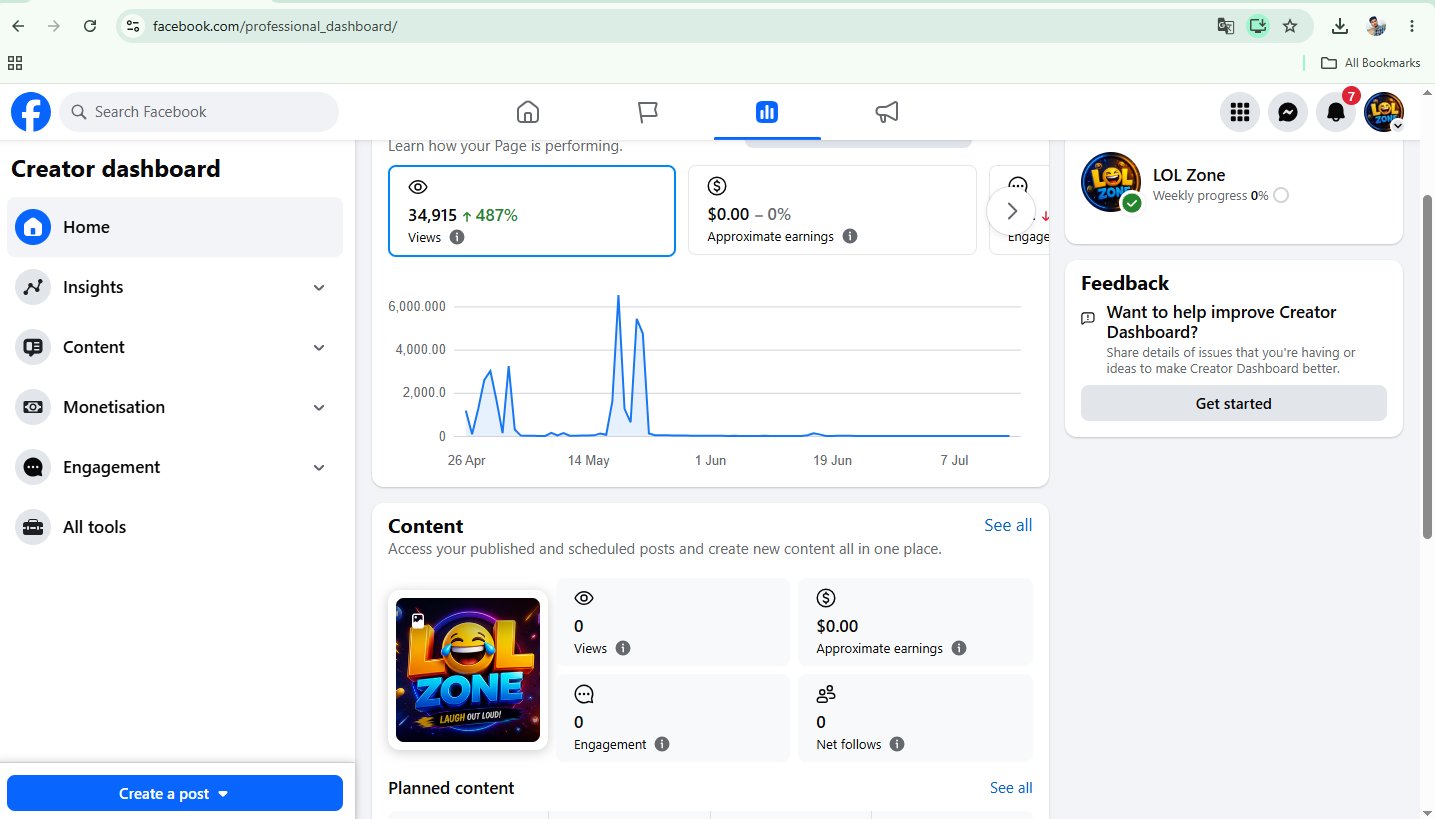This screenshot has height=819, width=1435.
Task: Select the Views 34,915 metric card
Action: click(x=532, y=210)
